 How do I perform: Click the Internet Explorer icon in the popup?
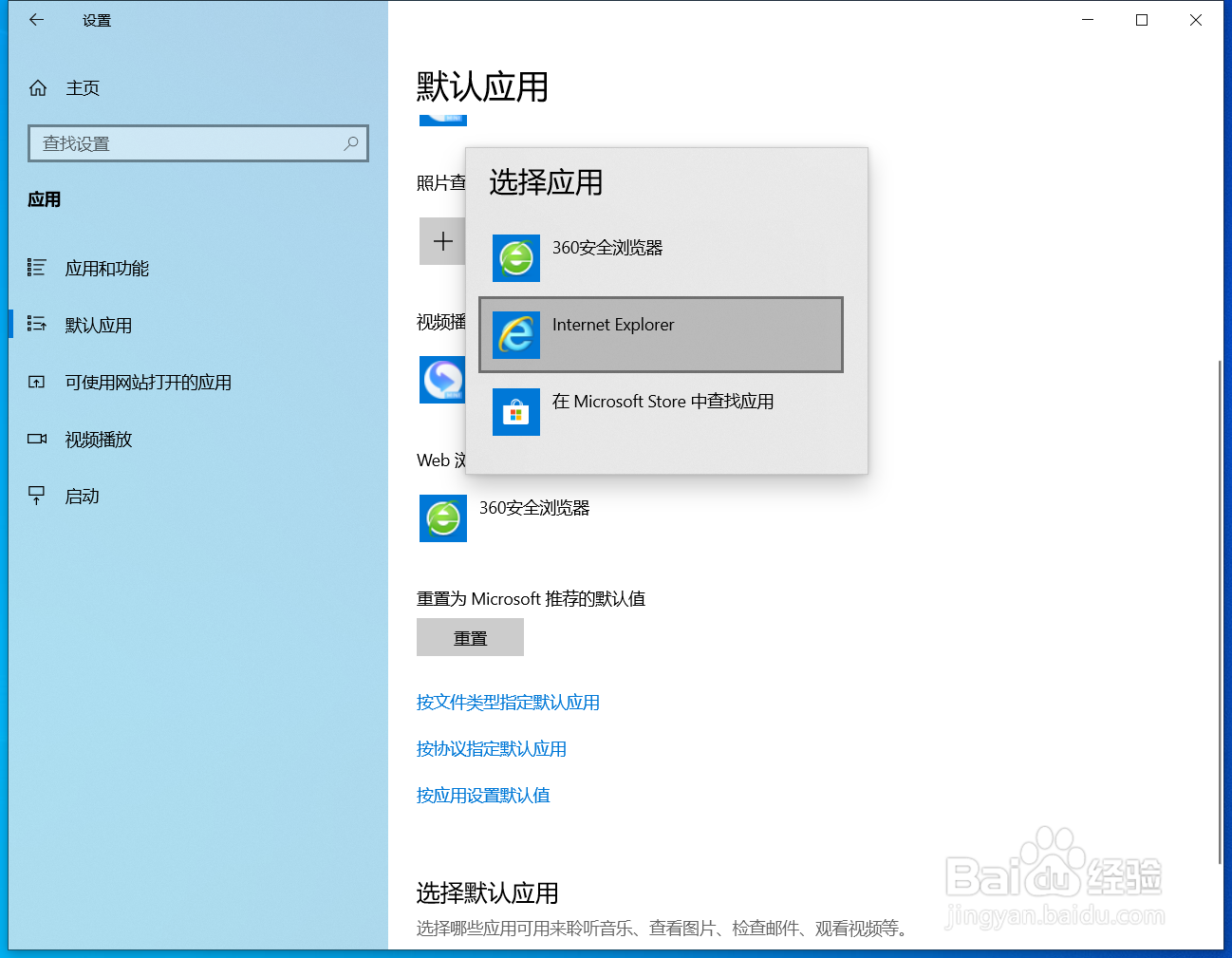pyautogui.click(x=515, y=334)
